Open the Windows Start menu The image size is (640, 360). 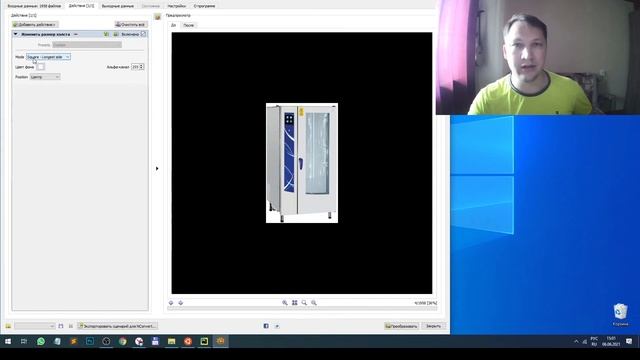pyautogui.click(x=8, y=341)
